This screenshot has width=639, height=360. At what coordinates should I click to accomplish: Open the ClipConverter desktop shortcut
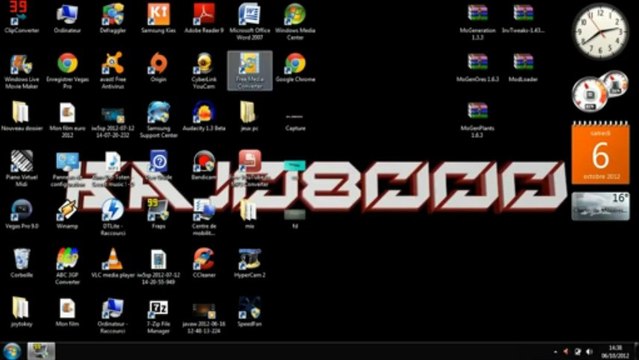coord(22,17)
